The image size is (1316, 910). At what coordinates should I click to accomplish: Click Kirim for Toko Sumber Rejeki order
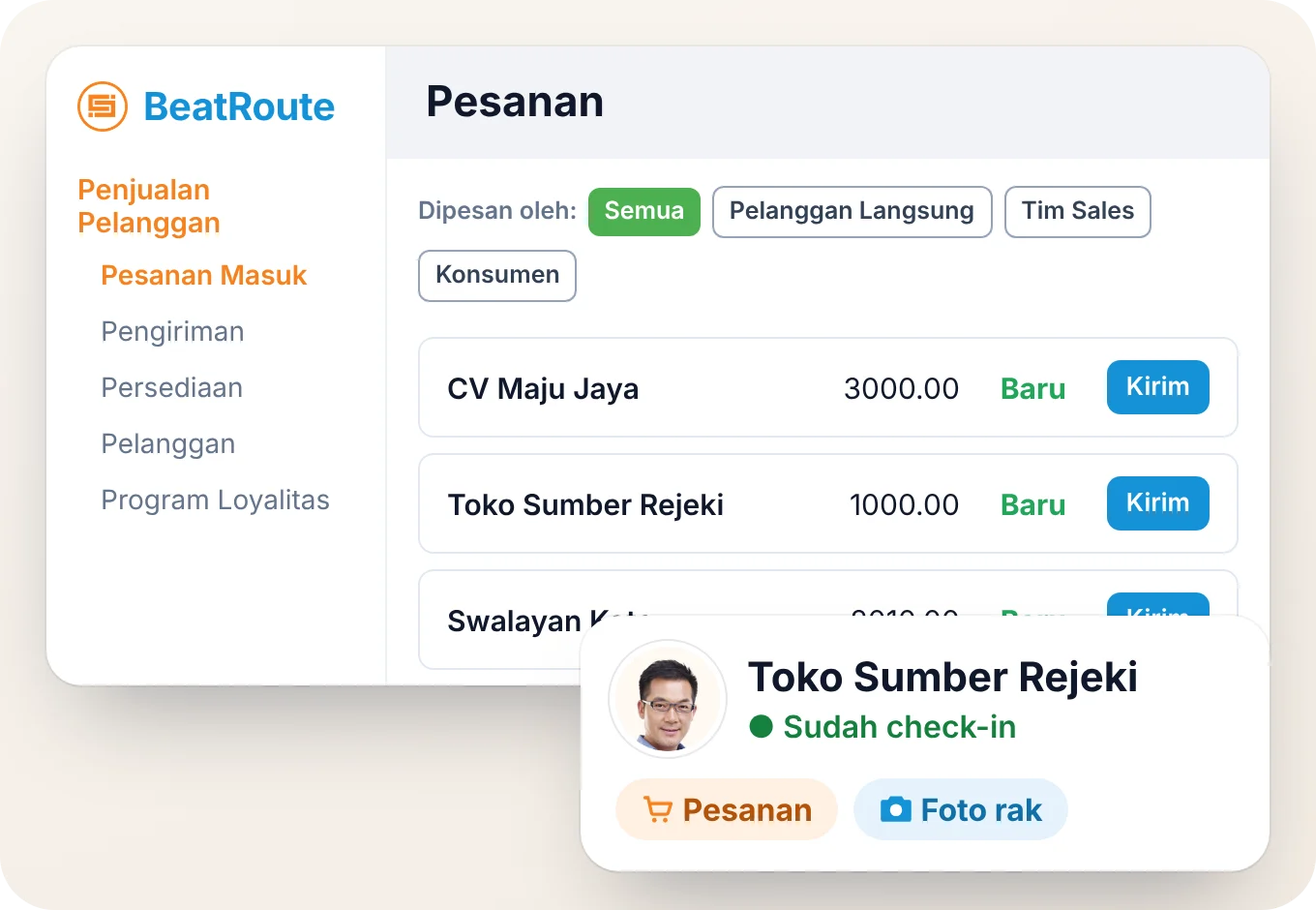pyautogui.click(x=1157, y=503)
